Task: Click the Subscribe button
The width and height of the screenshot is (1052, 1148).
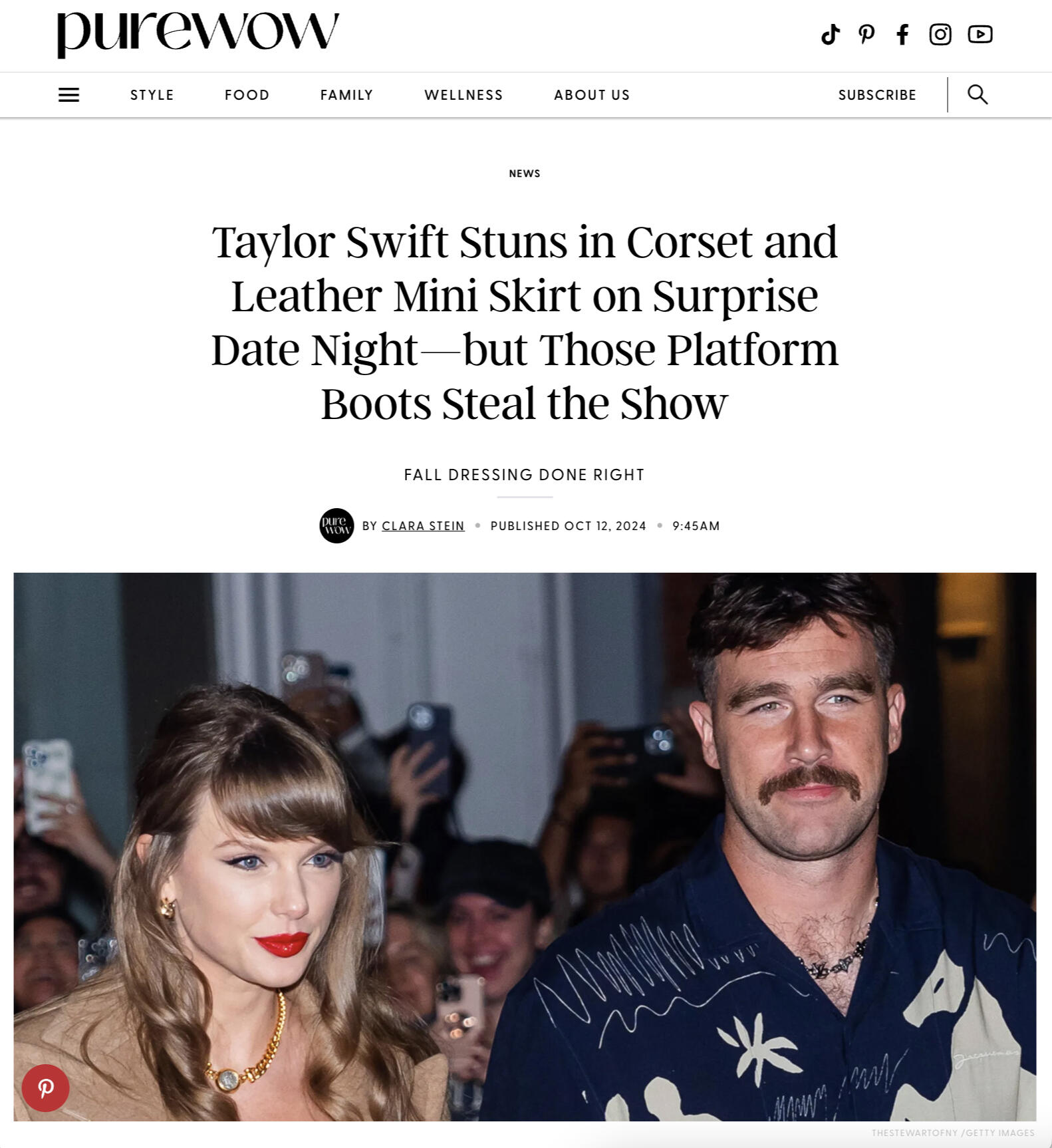Action: coord(877,94)
